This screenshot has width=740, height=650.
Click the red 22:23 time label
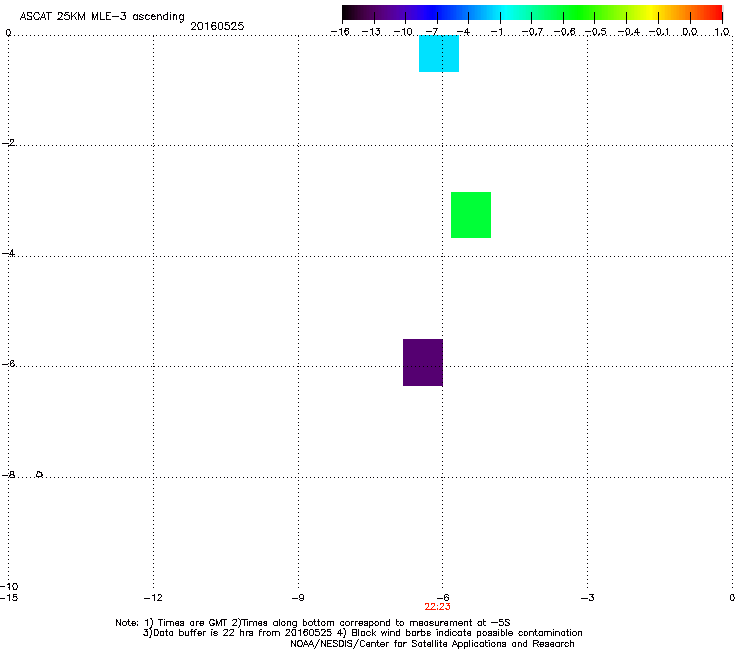point(437,607)
